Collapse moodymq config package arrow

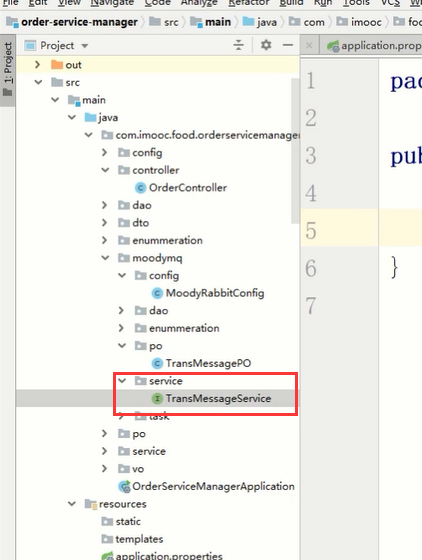pos(122,275)
